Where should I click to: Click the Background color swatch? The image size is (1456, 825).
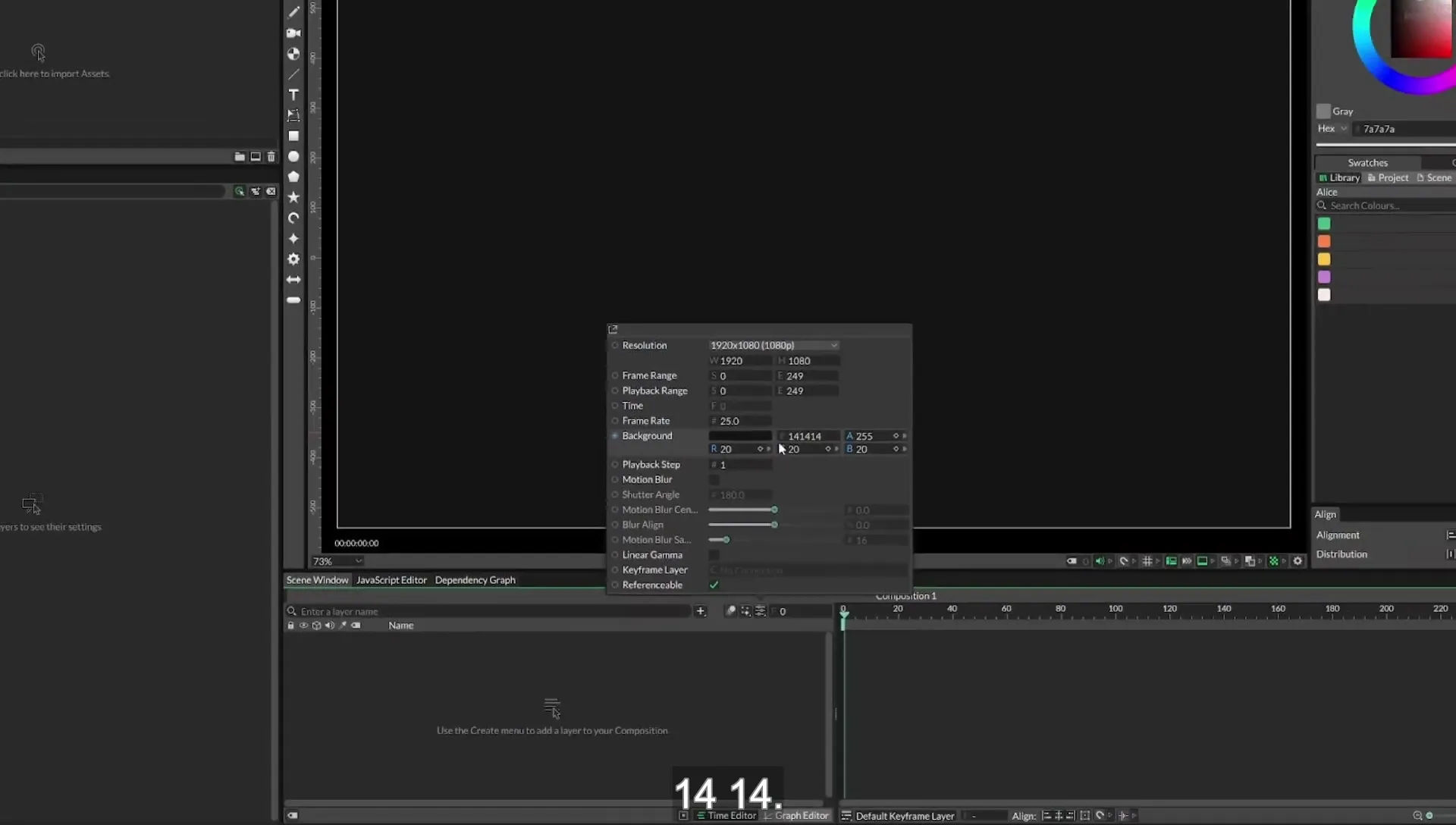[x=740, y=436]
